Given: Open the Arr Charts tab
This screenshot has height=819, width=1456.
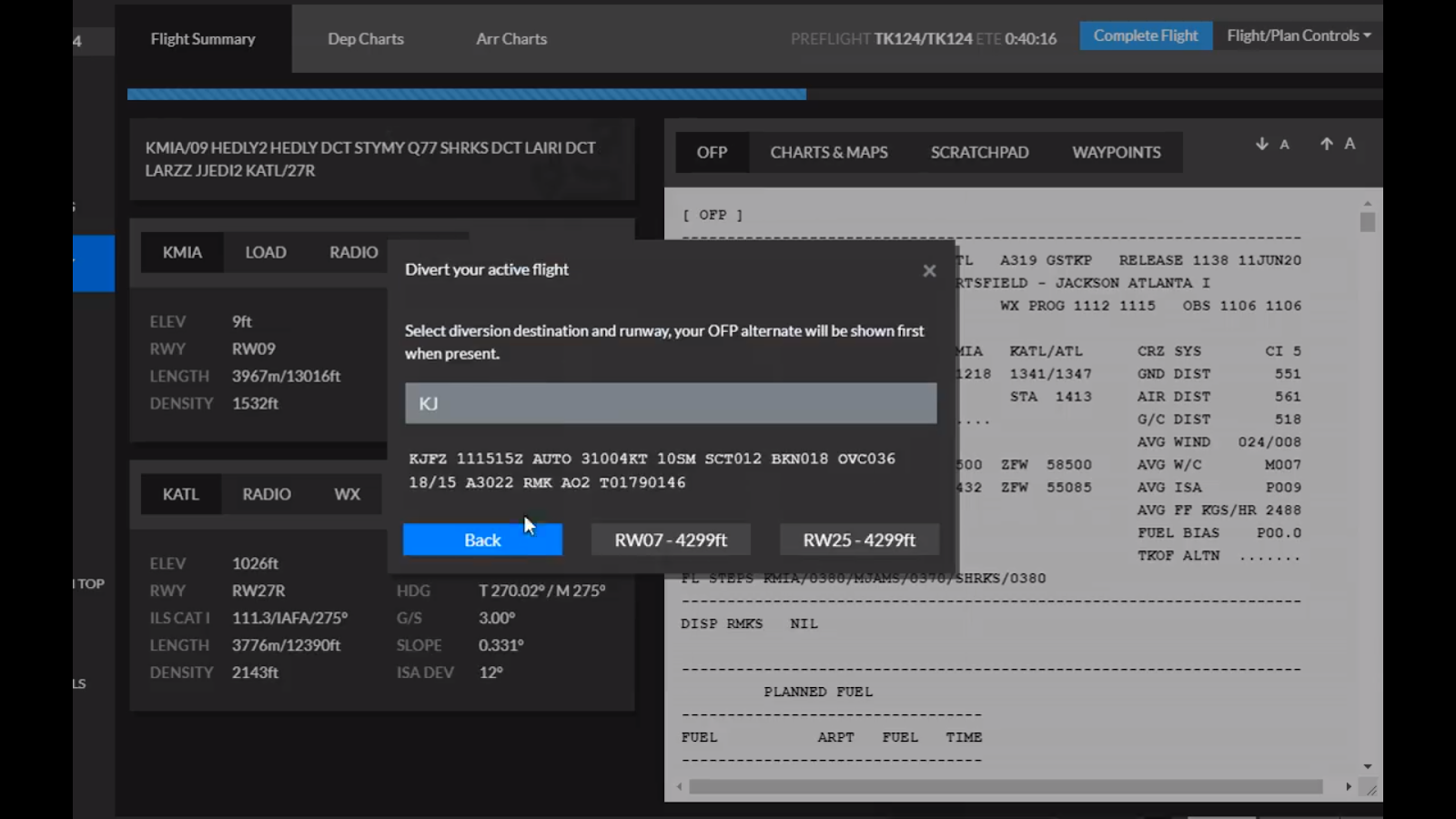Looking at the screenshot, I should [511, 39].
